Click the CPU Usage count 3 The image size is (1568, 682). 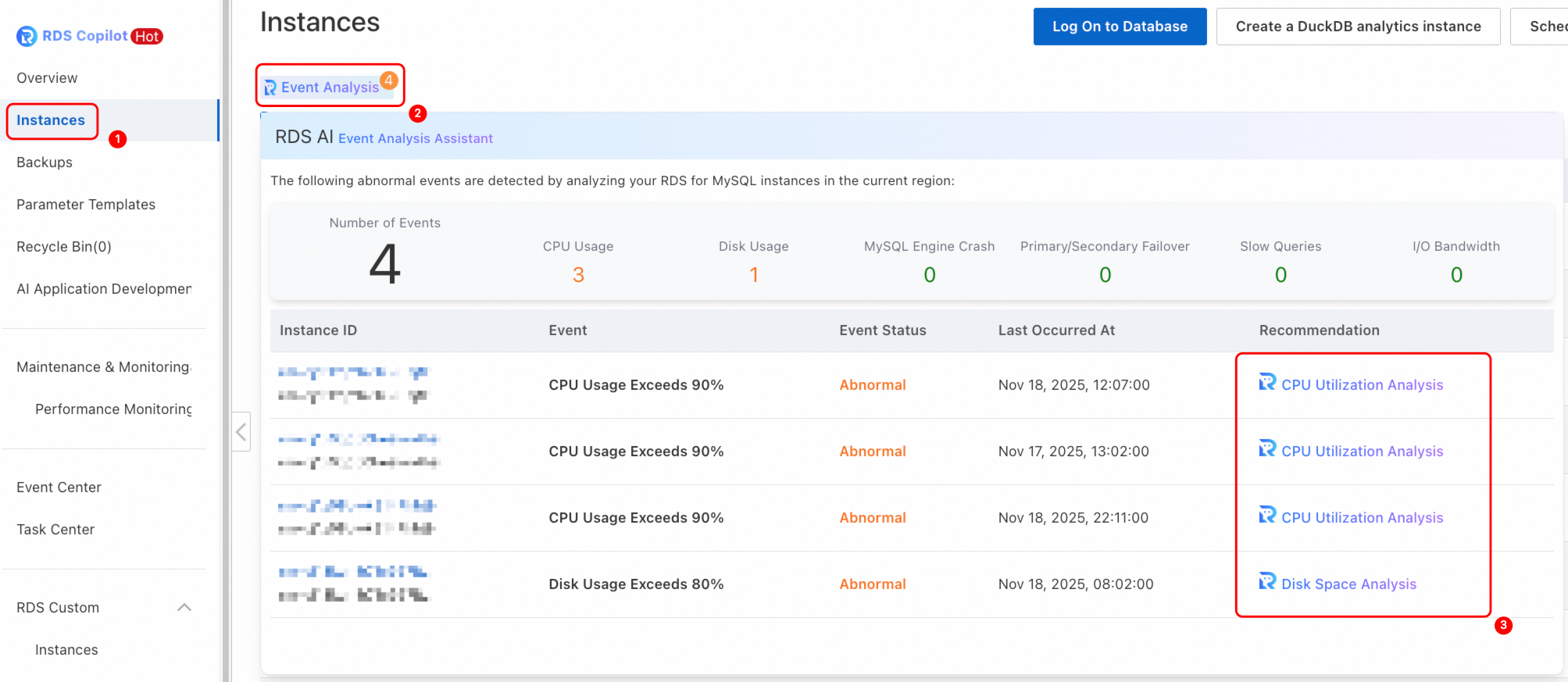(x=578, y=275)
